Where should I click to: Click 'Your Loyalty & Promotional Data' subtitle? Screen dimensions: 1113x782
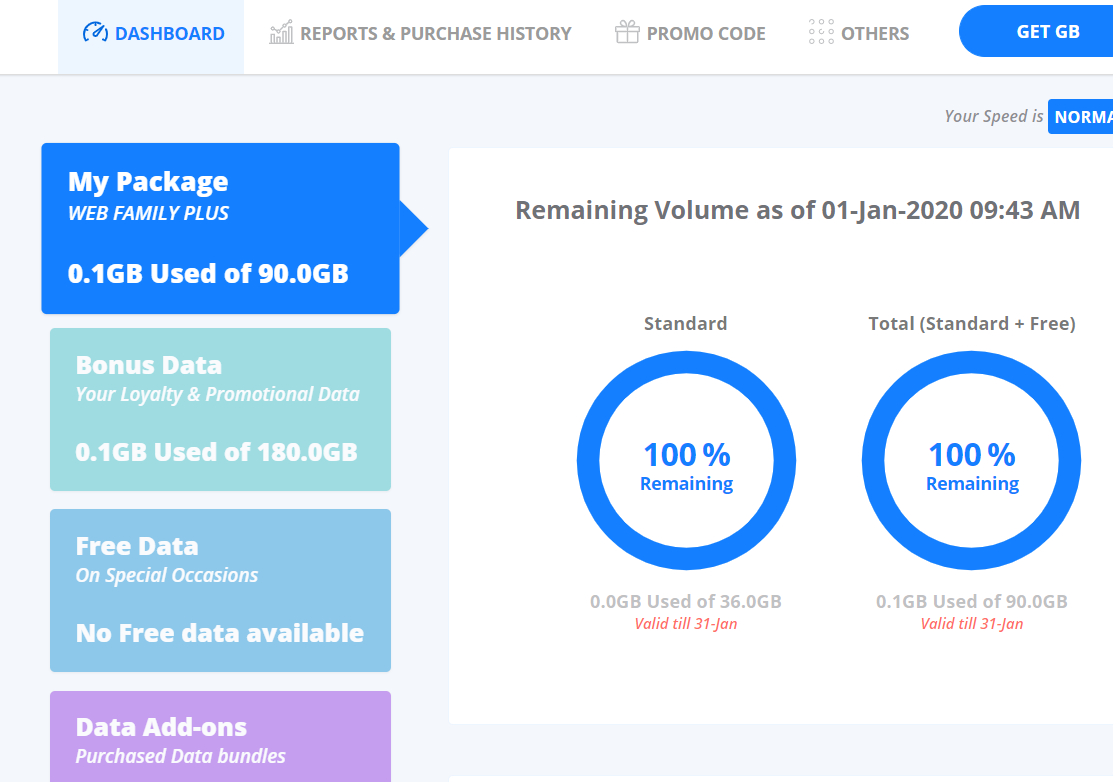tap(218, 395)
